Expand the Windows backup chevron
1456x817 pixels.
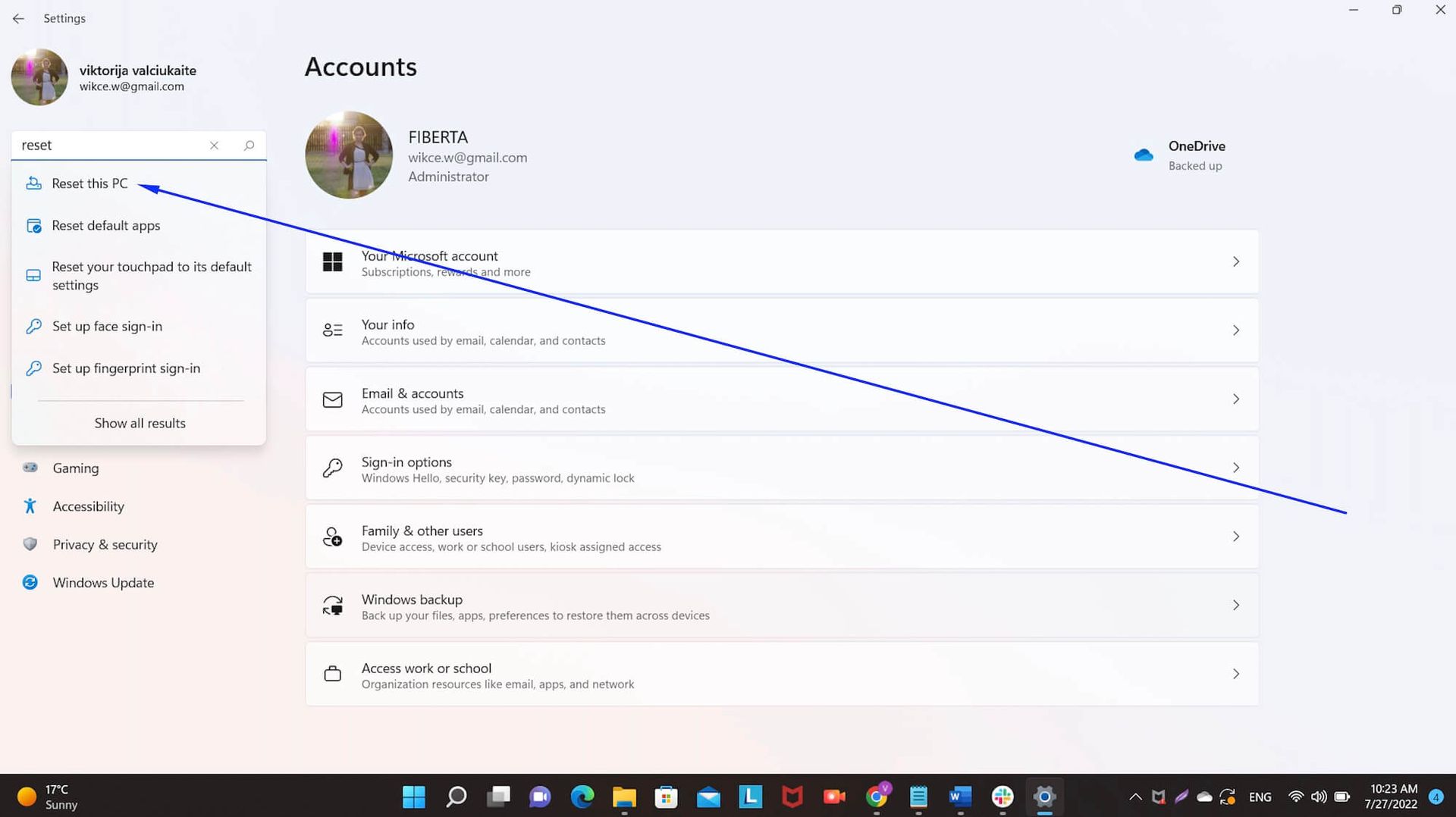[x=1235, y=606]
